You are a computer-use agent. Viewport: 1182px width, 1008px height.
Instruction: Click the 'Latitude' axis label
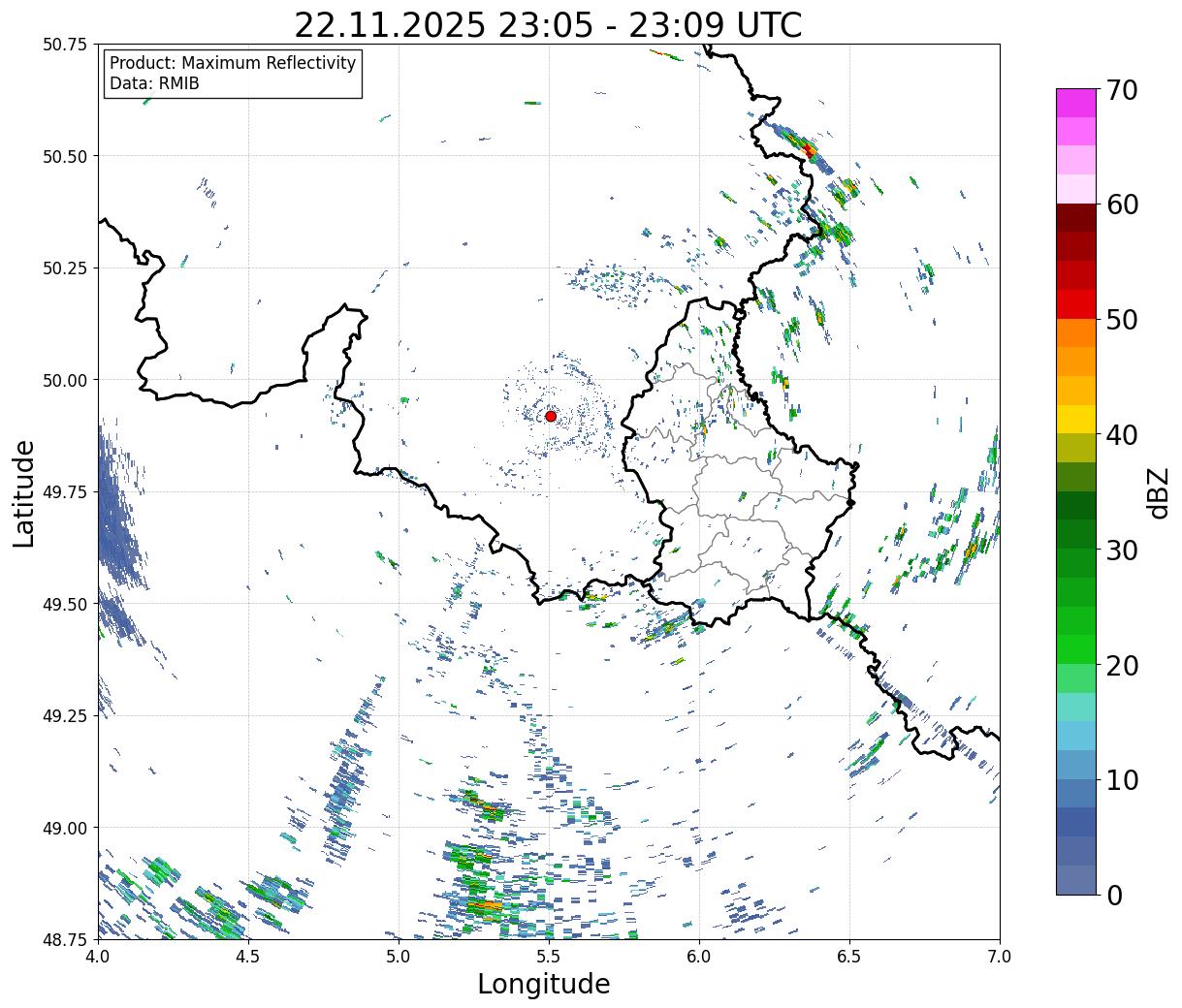click(24, 492)
